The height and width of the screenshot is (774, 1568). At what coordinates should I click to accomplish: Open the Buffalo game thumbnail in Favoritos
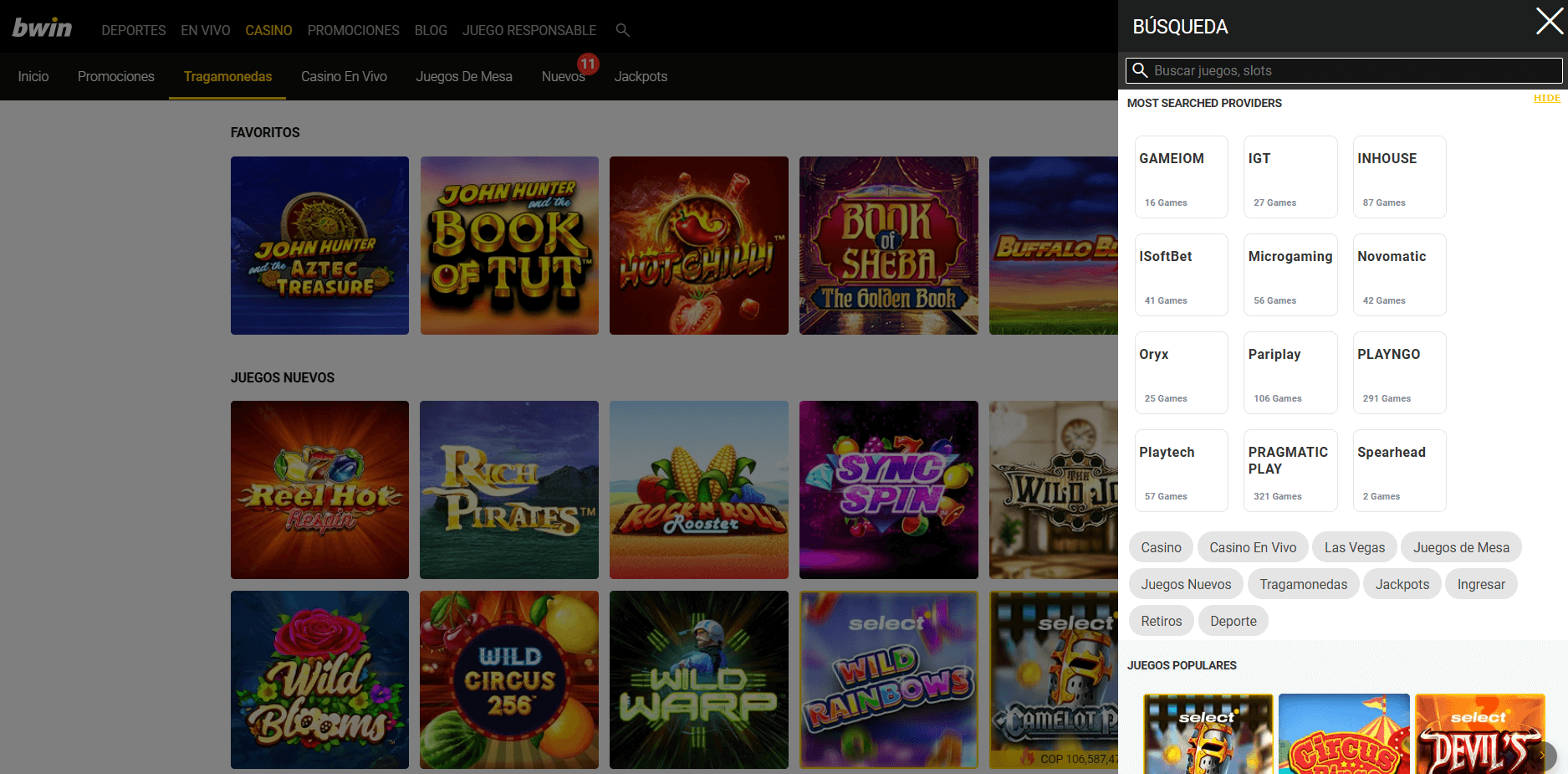pos(1054,245)
